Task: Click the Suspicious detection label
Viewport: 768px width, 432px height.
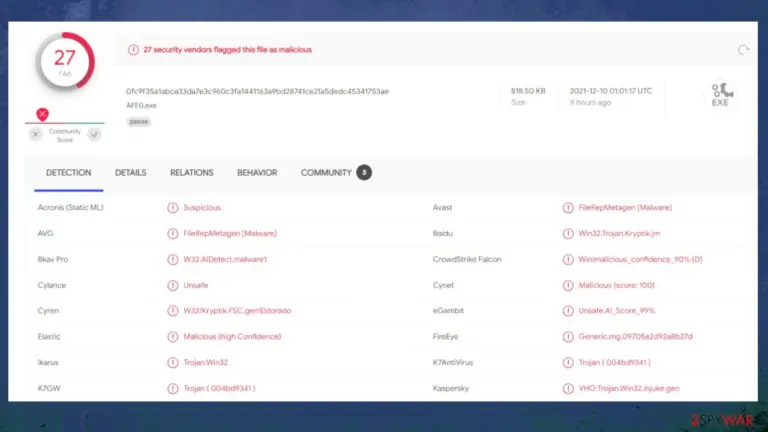Action: pyautogui.click(x=202, y=208)
